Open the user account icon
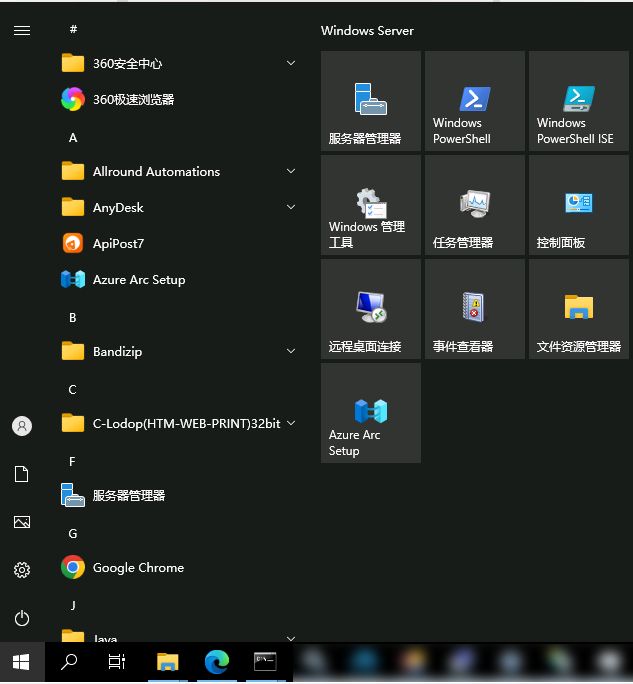This screenshot has width=633, height=684. 22,426
